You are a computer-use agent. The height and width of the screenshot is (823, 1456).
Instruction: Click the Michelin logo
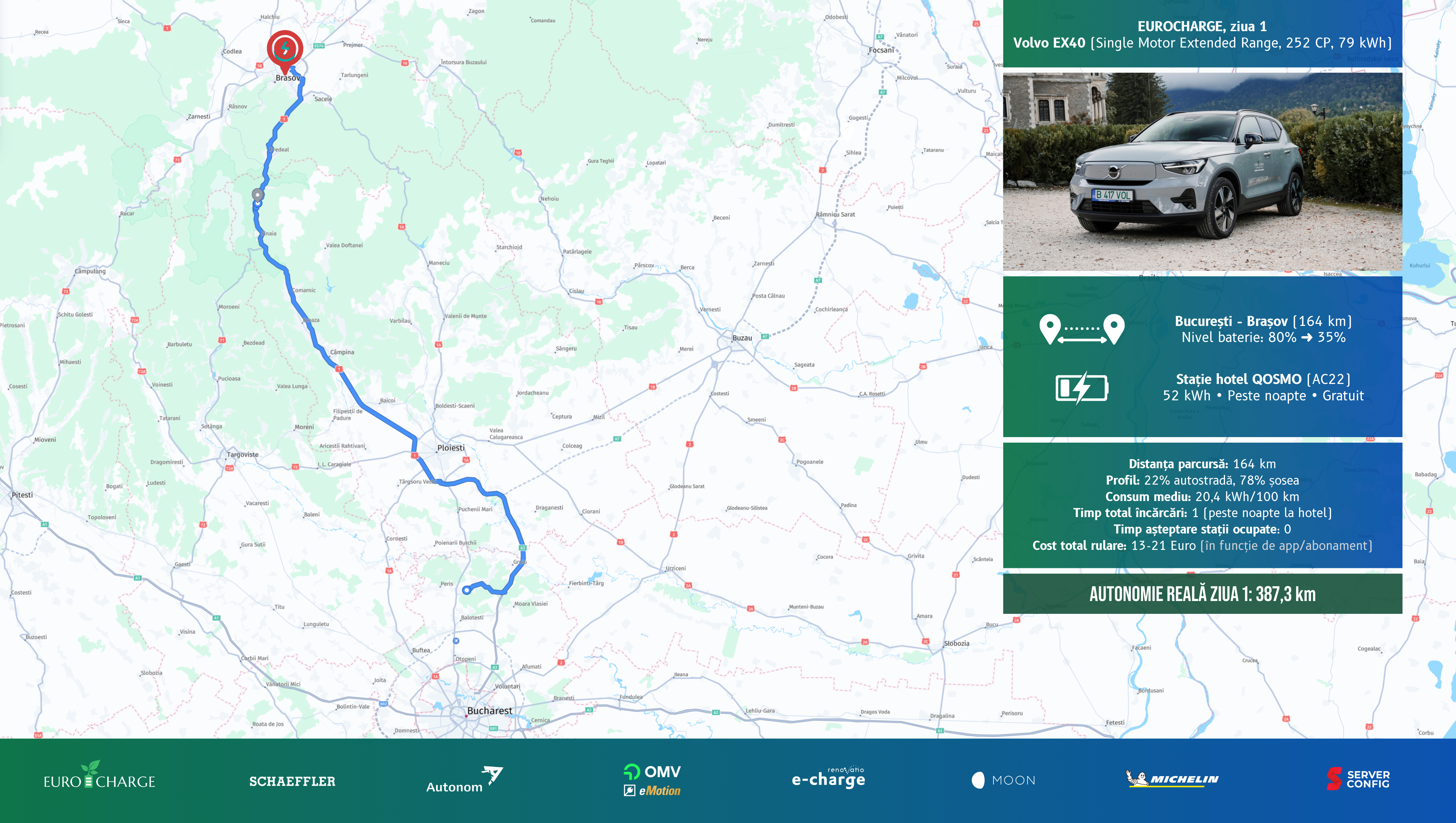[x=1172, y=778]
